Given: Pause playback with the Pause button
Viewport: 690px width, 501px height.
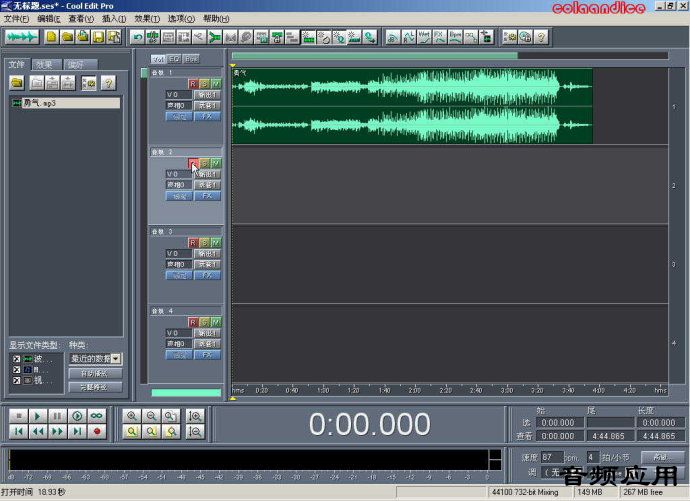Looking at the screenshot, I should pos(58,416).
